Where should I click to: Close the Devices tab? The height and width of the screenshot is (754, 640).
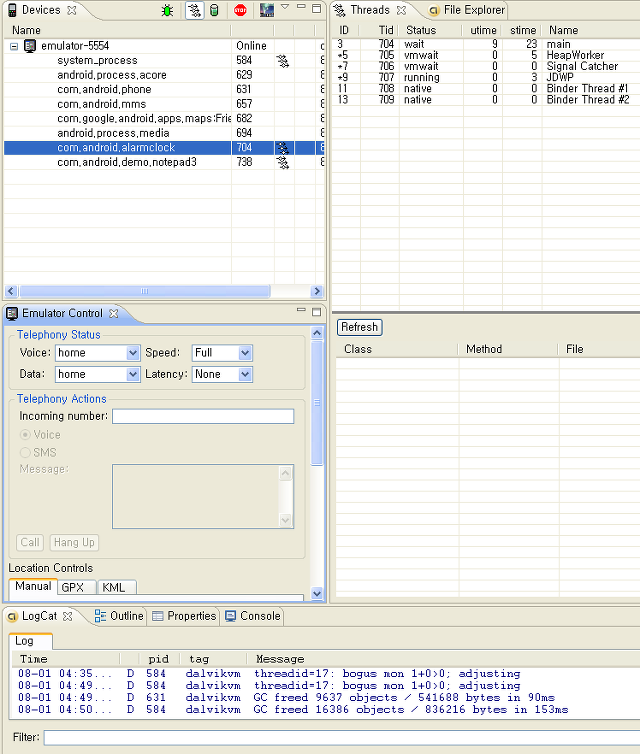[72, 10]
